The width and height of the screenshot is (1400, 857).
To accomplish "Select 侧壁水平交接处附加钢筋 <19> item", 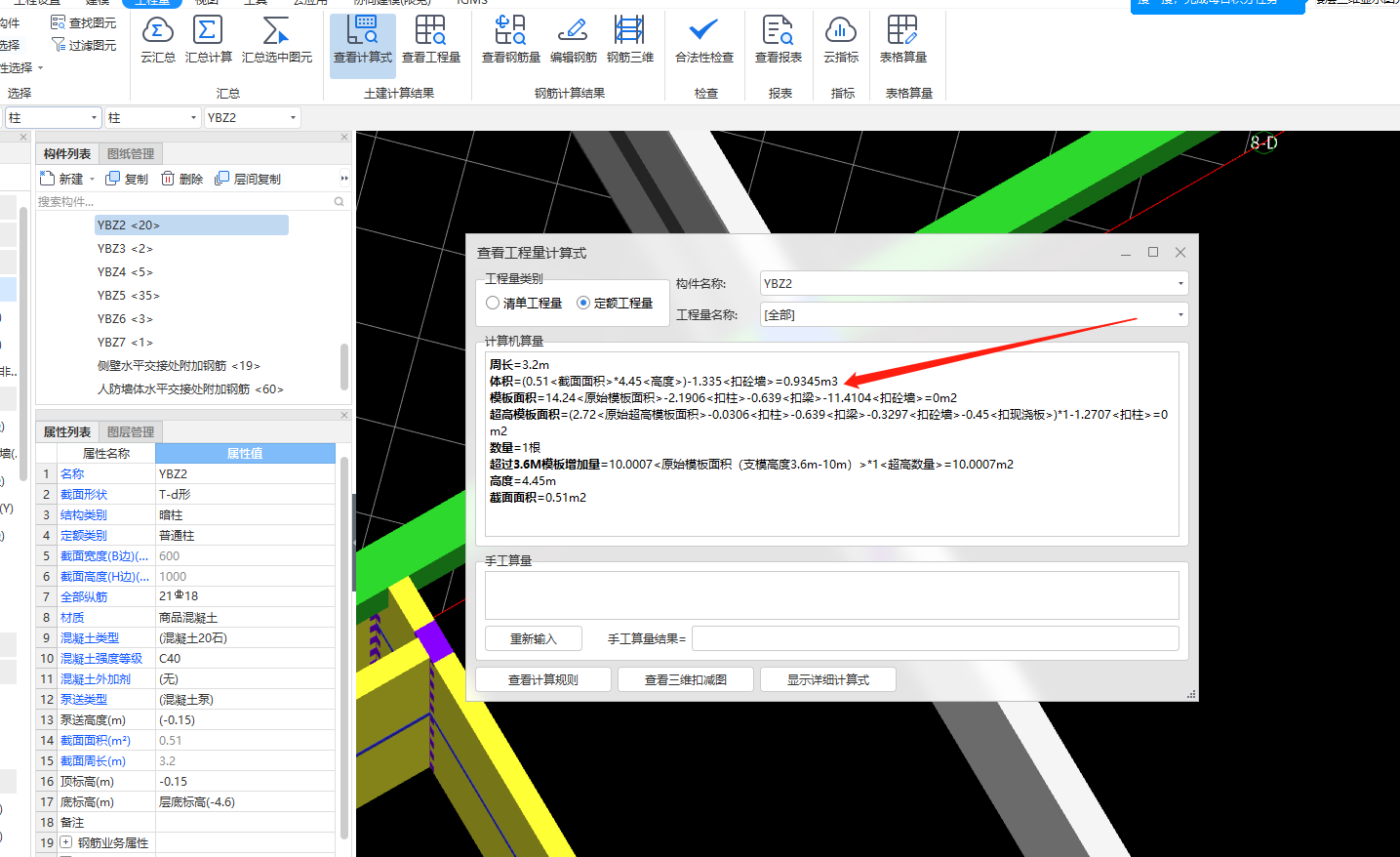I will coord(179,366).
